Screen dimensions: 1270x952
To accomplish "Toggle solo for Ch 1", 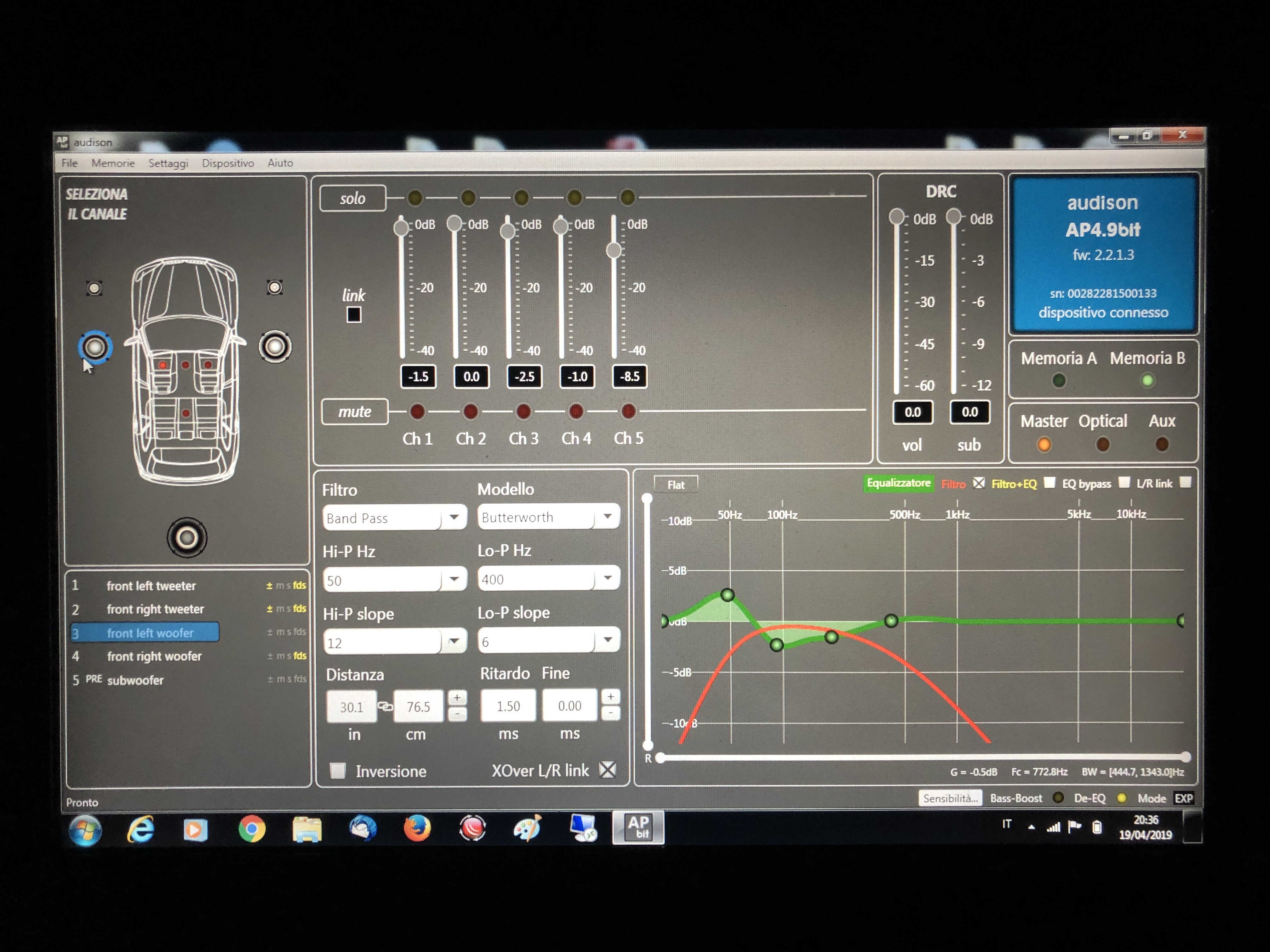I will click(415, 197).
